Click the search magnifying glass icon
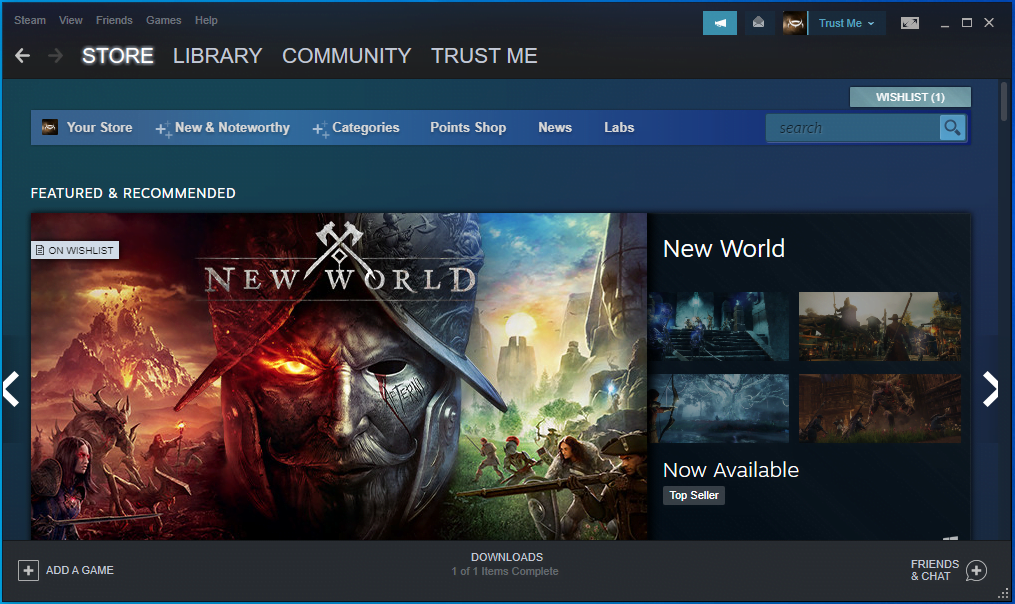Screen dimensions: 1015x604 (x=952, y=128)
